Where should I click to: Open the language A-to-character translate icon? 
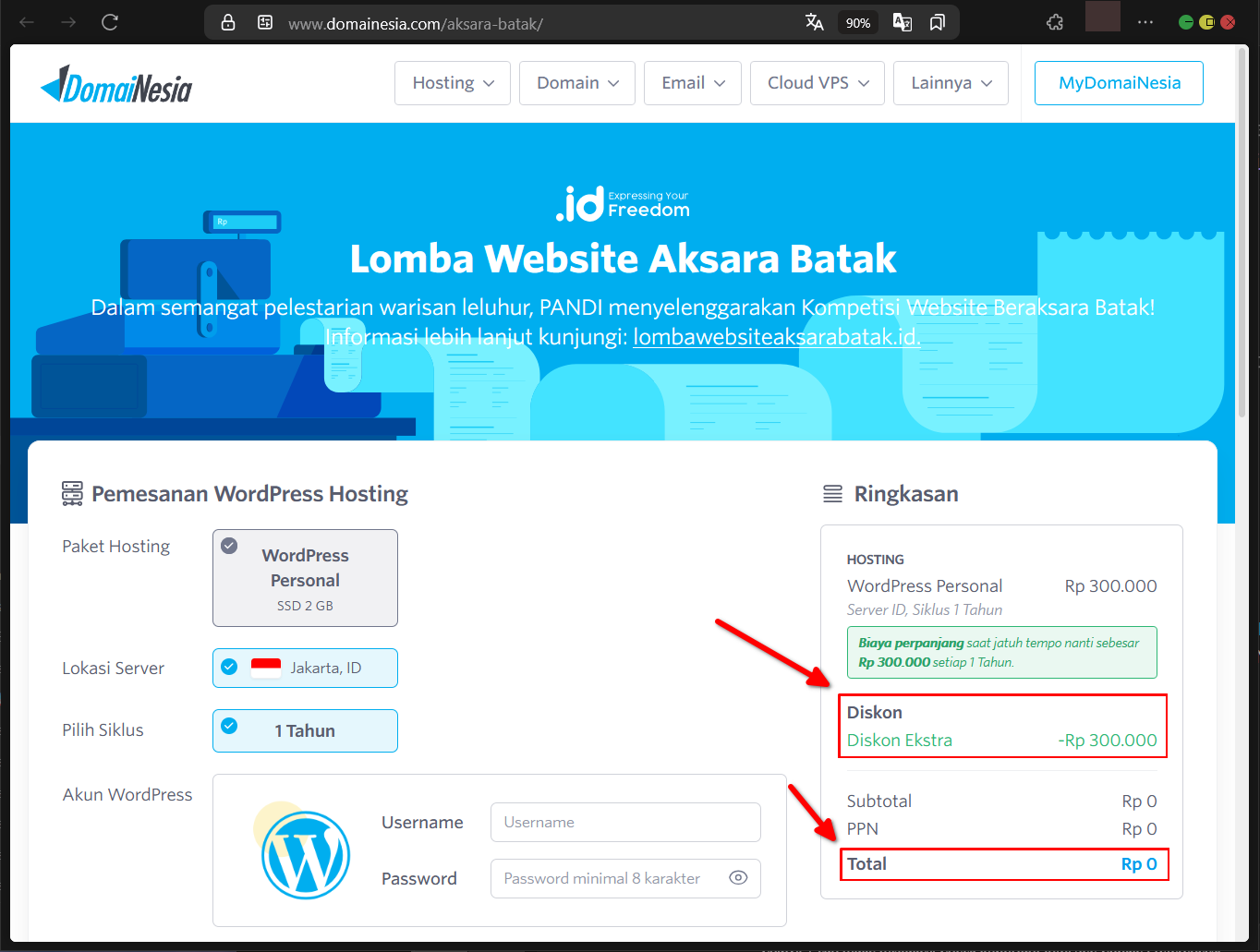(x=903, y=22)
